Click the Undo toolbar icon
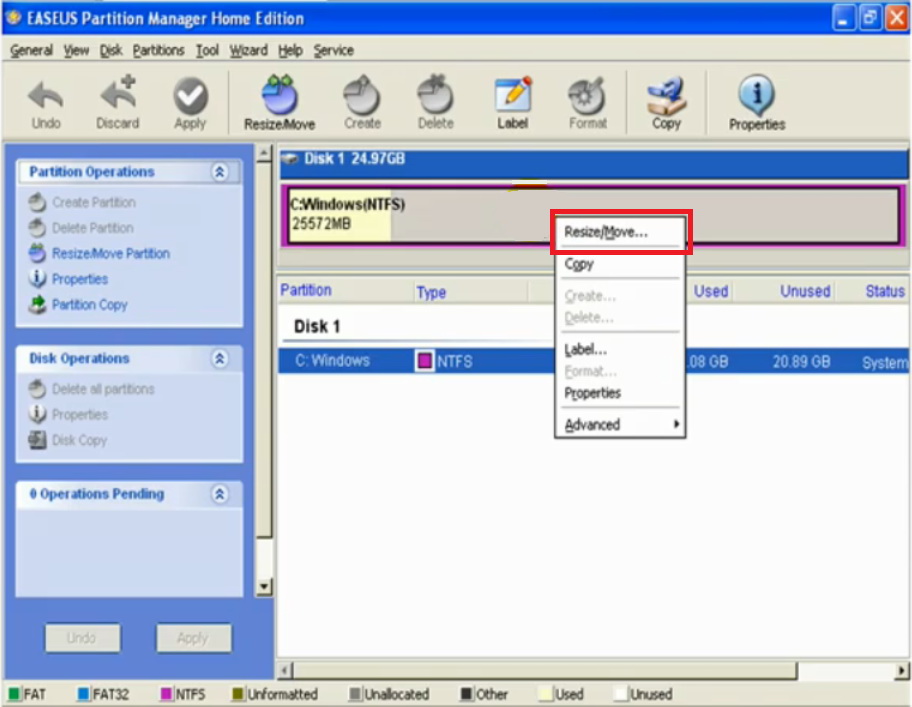 (x=45, y=95)
